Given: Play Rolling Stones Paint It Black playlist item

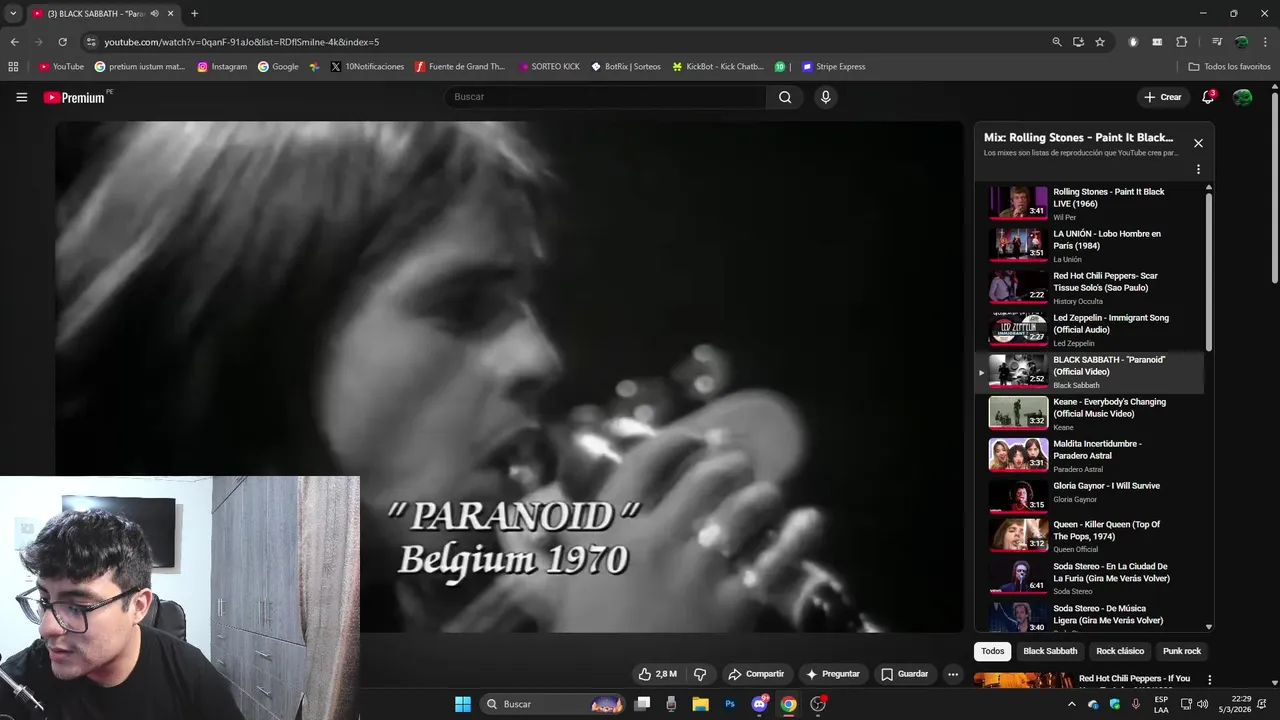Looking at the screenshot, I should point(1090,203).
